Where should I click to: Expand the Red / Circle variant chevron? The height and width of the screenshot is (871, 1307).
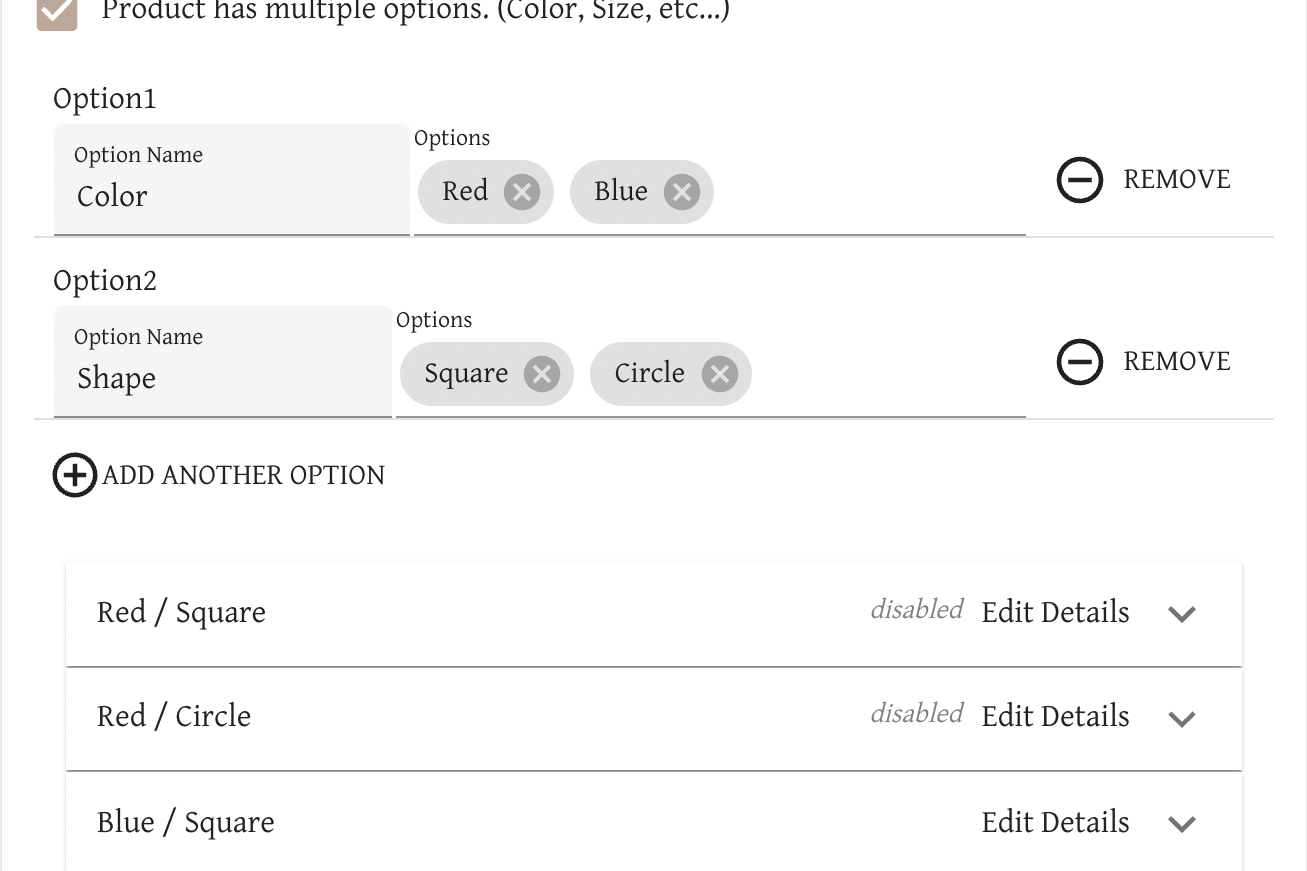[1182, 718]
